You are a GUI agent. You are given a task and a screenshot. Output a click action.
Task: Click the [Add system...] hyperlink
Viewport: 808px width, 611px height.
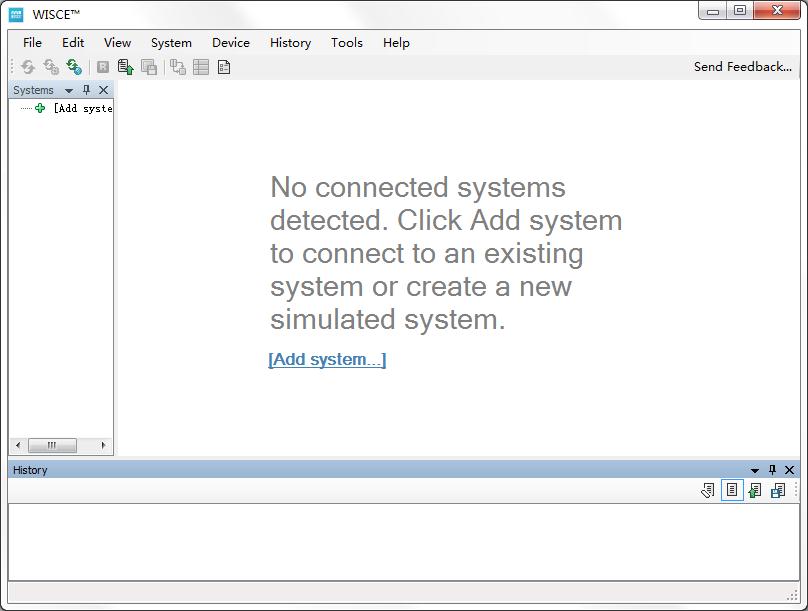click(x=327, y=360)
